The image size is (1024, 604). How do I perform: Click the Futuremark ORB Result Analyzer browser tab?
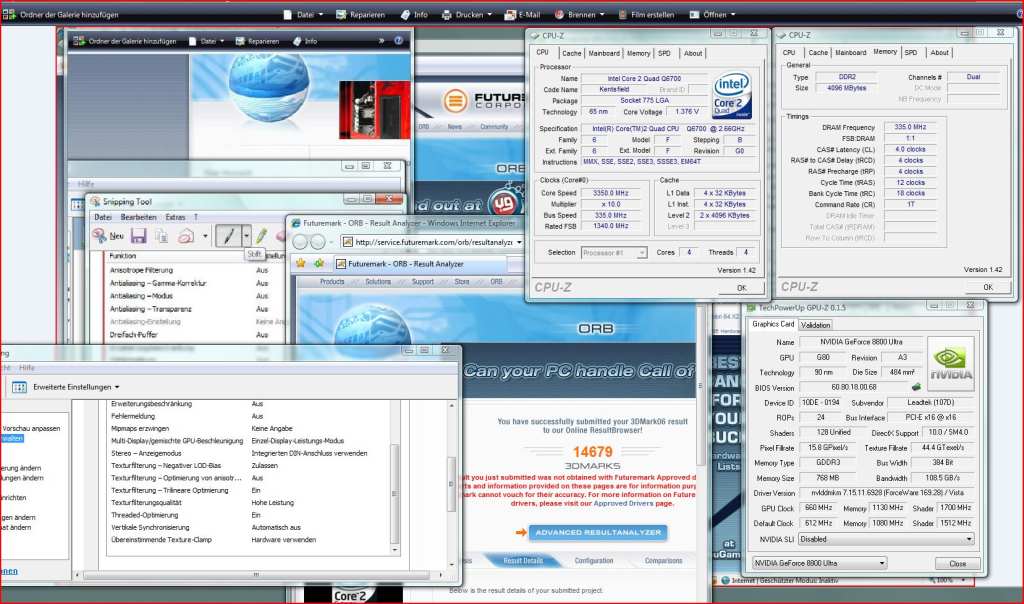(419, 264)
